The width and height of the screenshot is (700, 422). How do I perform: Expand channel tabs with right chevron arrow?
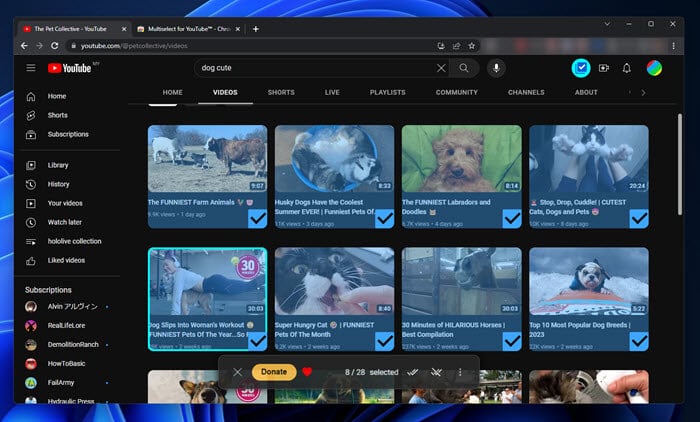point(643,93)
